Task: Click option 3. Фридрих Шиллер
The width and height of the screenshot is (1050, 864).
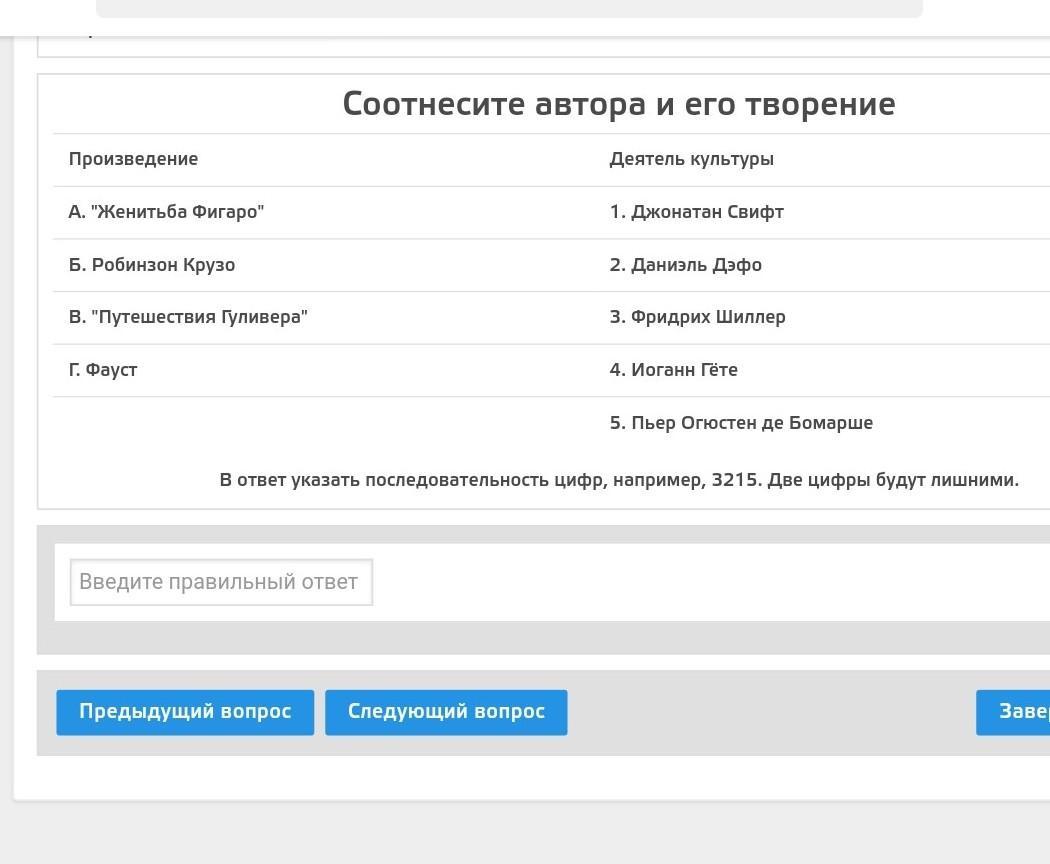Action: click(698, 317)
